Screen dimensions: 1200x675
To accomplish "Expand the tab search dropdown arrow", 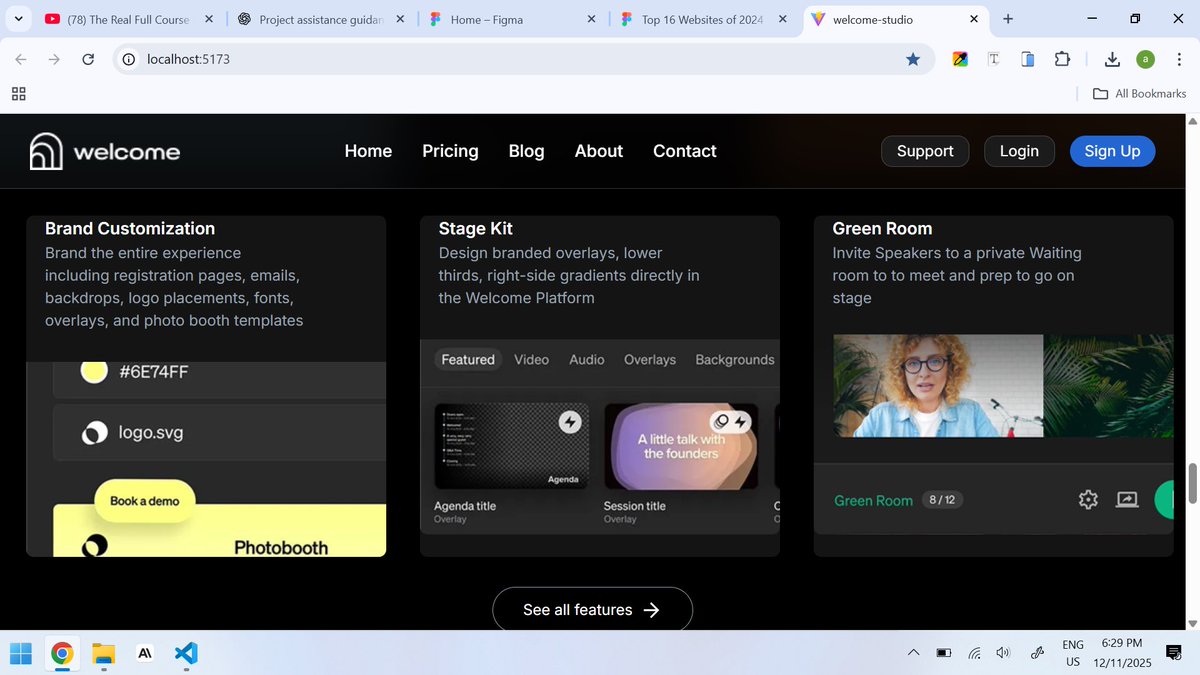I will [18, 19].
